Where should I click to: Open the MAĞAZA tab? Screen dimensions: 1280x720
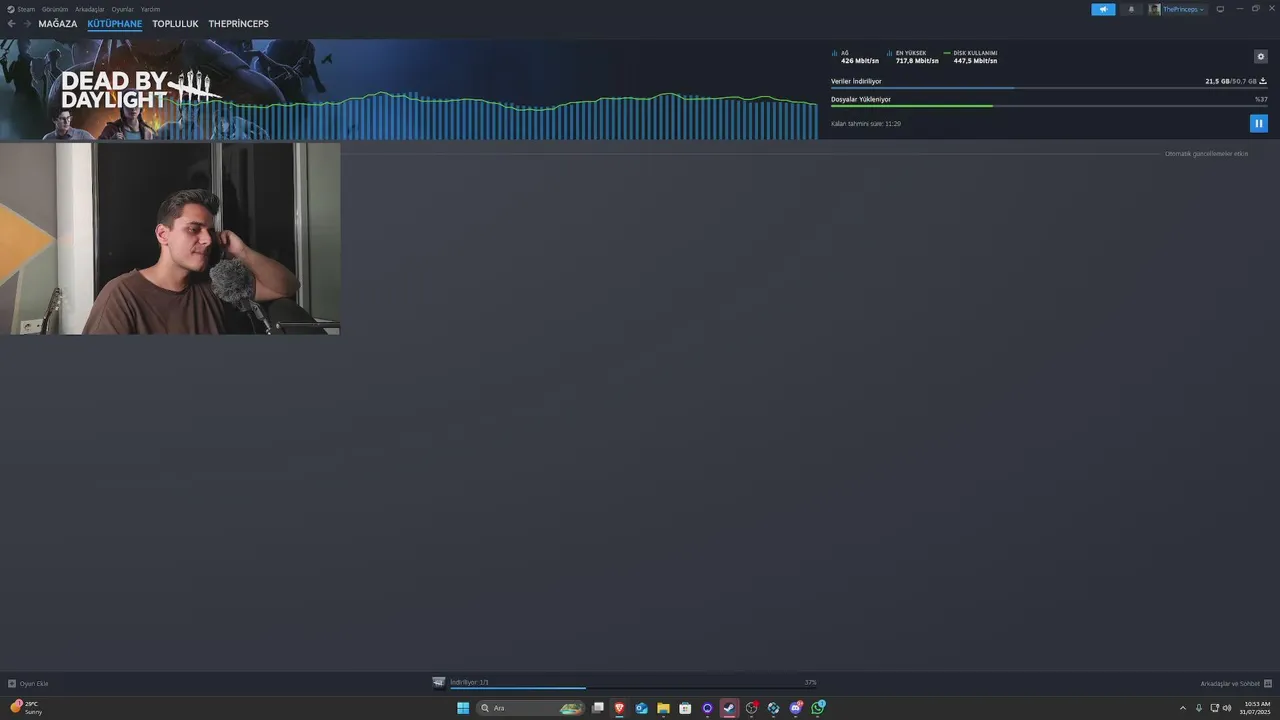[x=58, y=24]
